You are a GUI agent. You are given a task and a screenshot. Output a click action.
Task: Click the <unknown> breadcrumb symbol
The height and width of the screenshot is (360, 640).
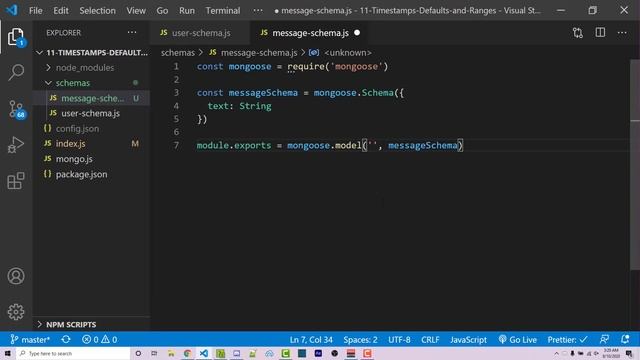click(x=348, y=53)
